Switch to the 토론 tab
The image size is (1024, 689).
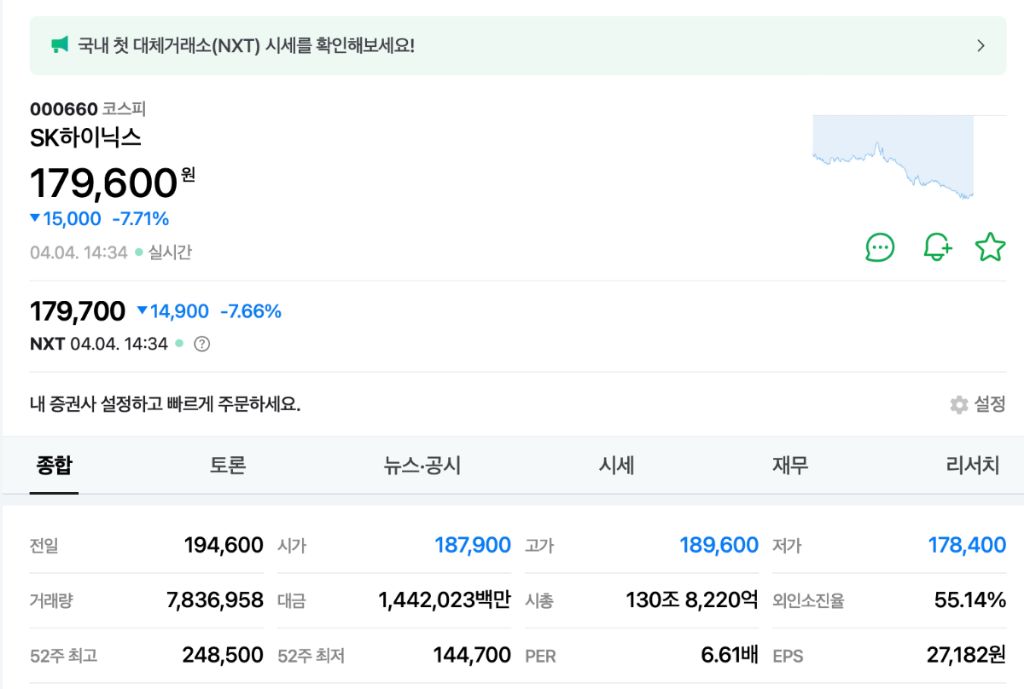point(227,465)
